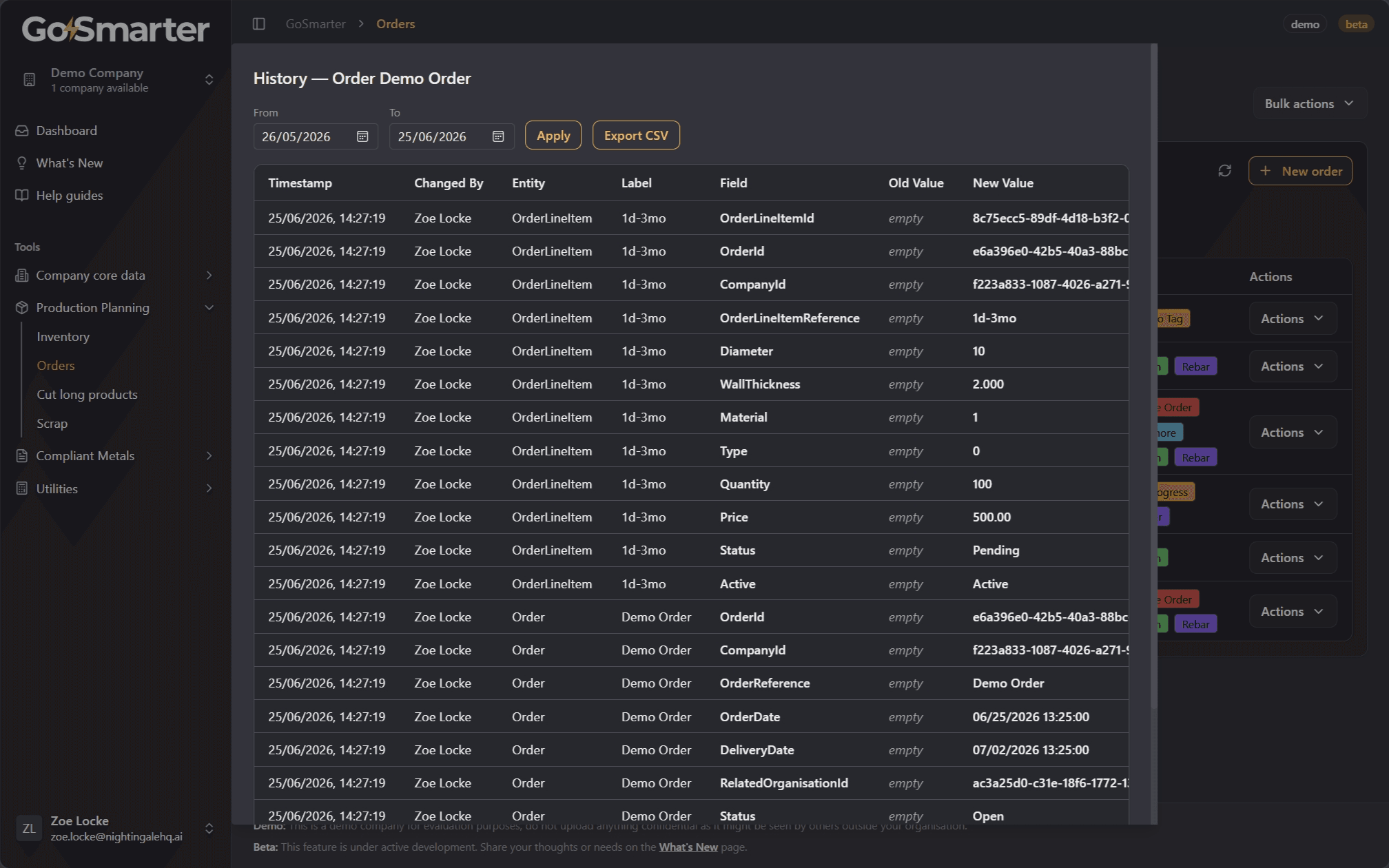
Task: Expand Company core data section
Action: [209, 276]
